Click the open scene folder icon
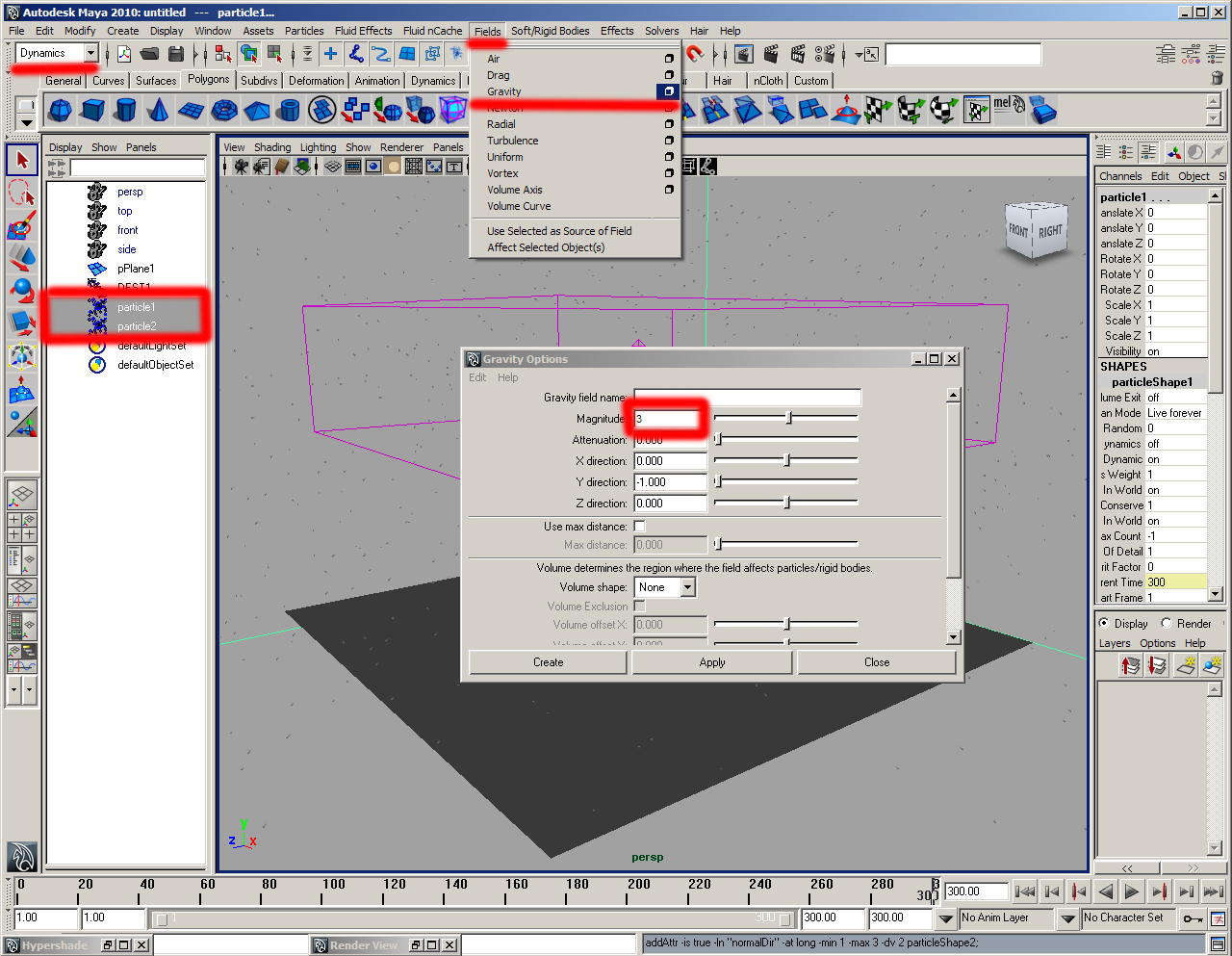This screenshot has width=1232, height=956. (x=149, y=54)
